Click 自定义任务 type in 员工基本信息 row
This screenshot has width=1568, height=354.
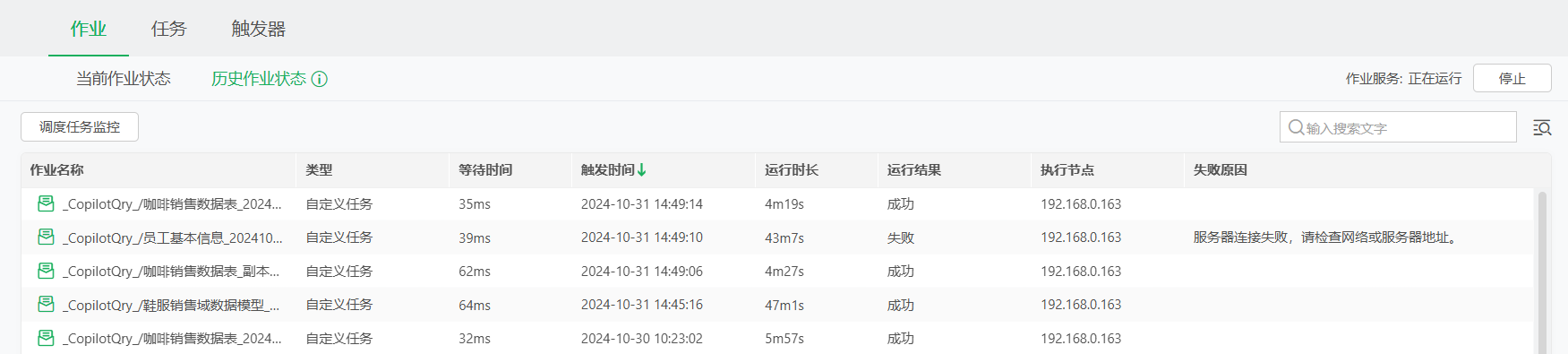339,237
